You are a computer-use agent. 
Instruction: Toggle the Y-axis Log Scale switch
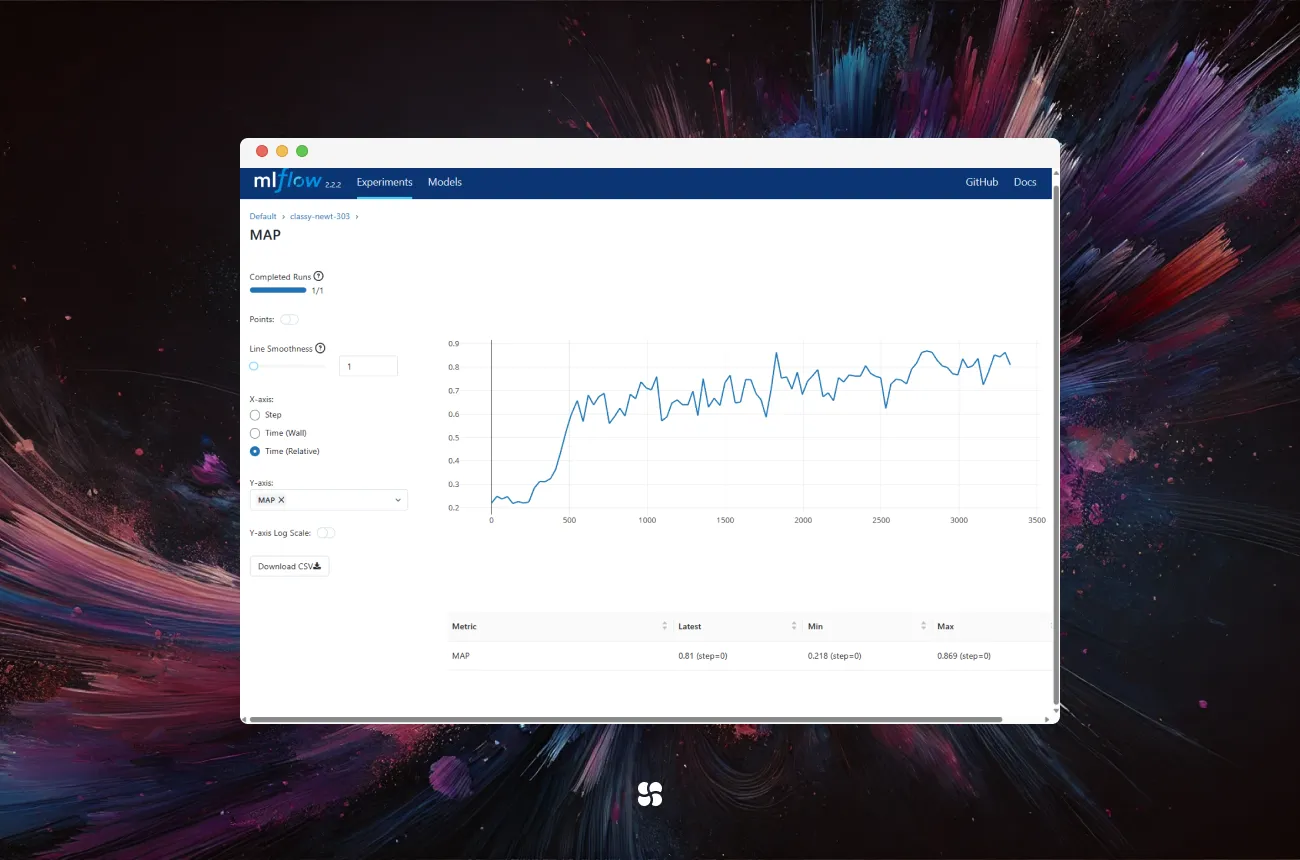click(326, 533)
